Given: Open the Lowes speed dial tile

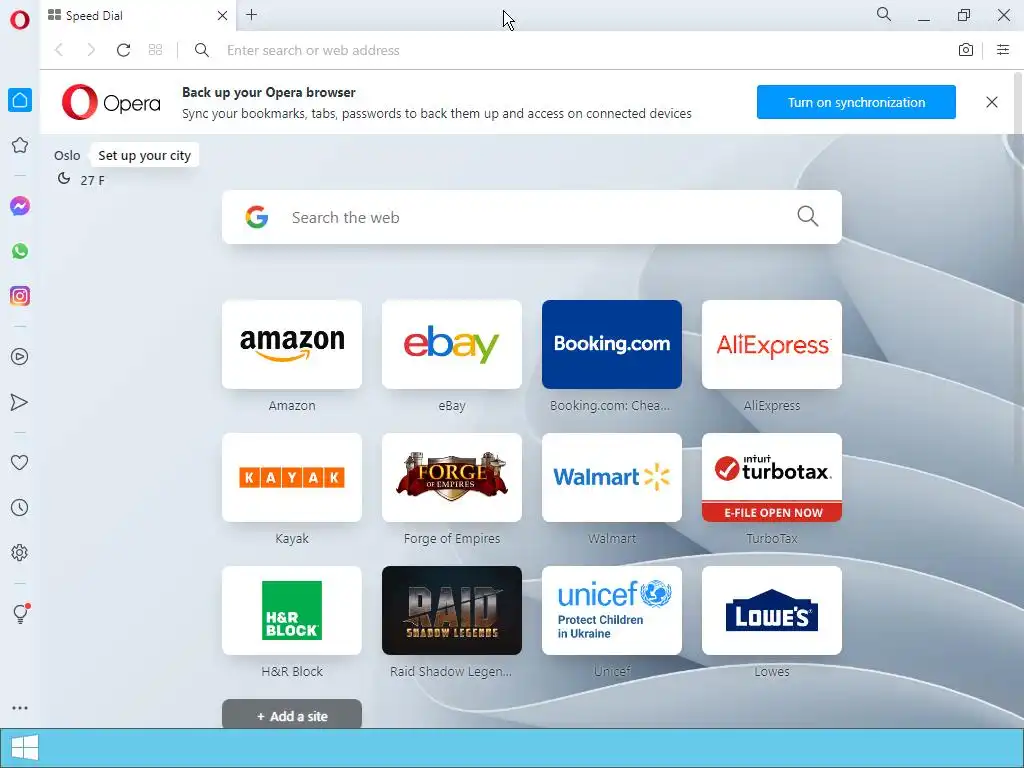Looking at the screenshot, I should click(x=772, y=611).
